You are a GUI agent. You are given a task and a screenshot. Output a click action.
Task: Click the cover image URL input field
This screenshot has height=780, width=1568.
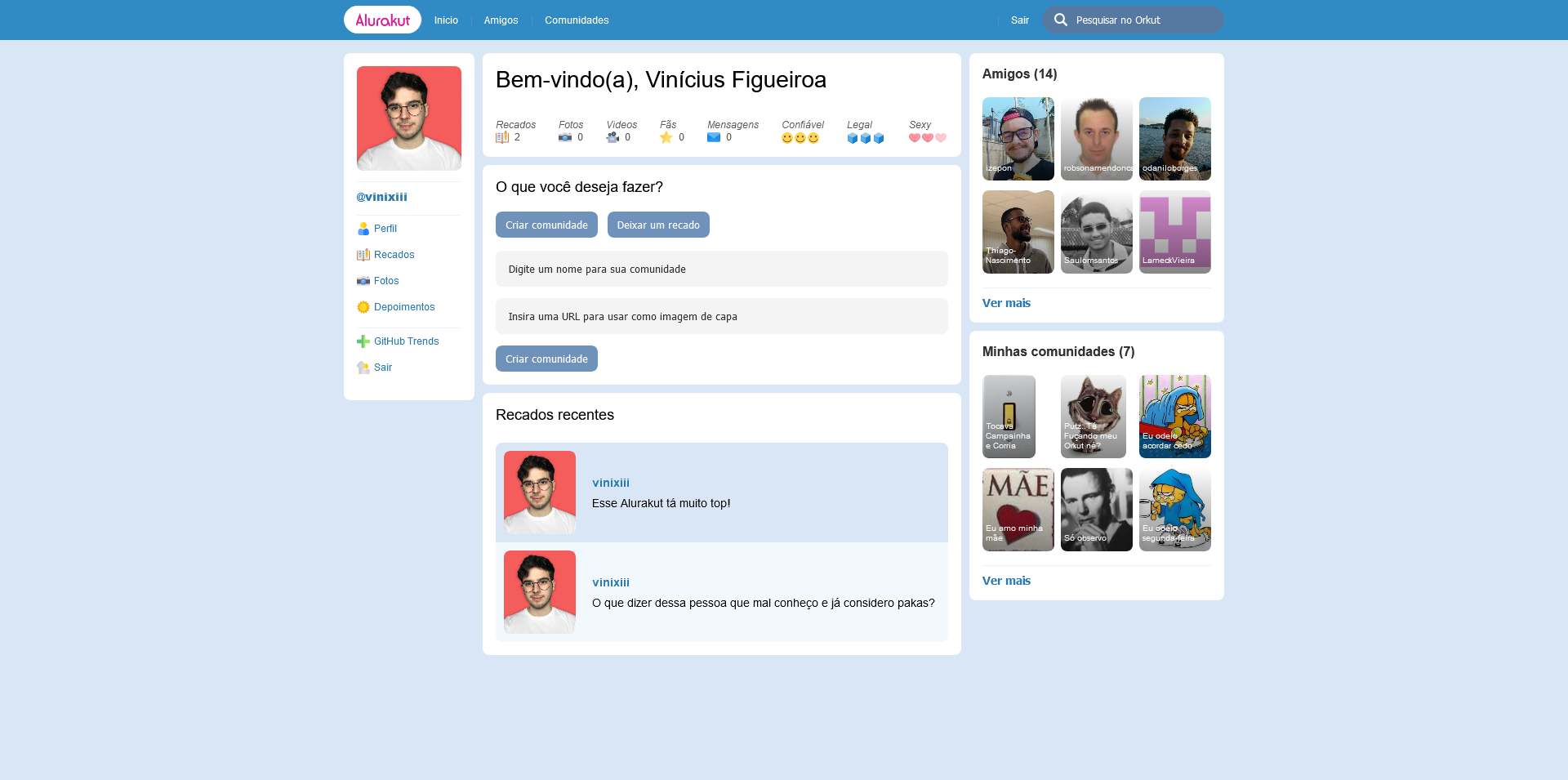point(722,316)
